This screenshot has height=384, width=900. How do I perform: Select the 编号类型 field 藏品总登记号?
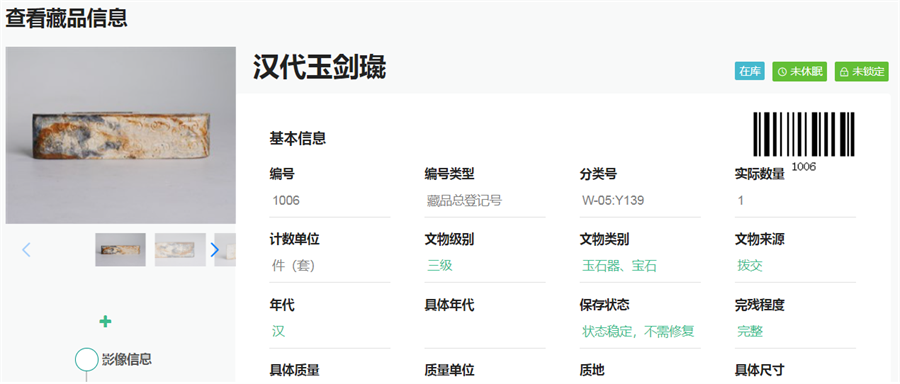click(484, 201)
